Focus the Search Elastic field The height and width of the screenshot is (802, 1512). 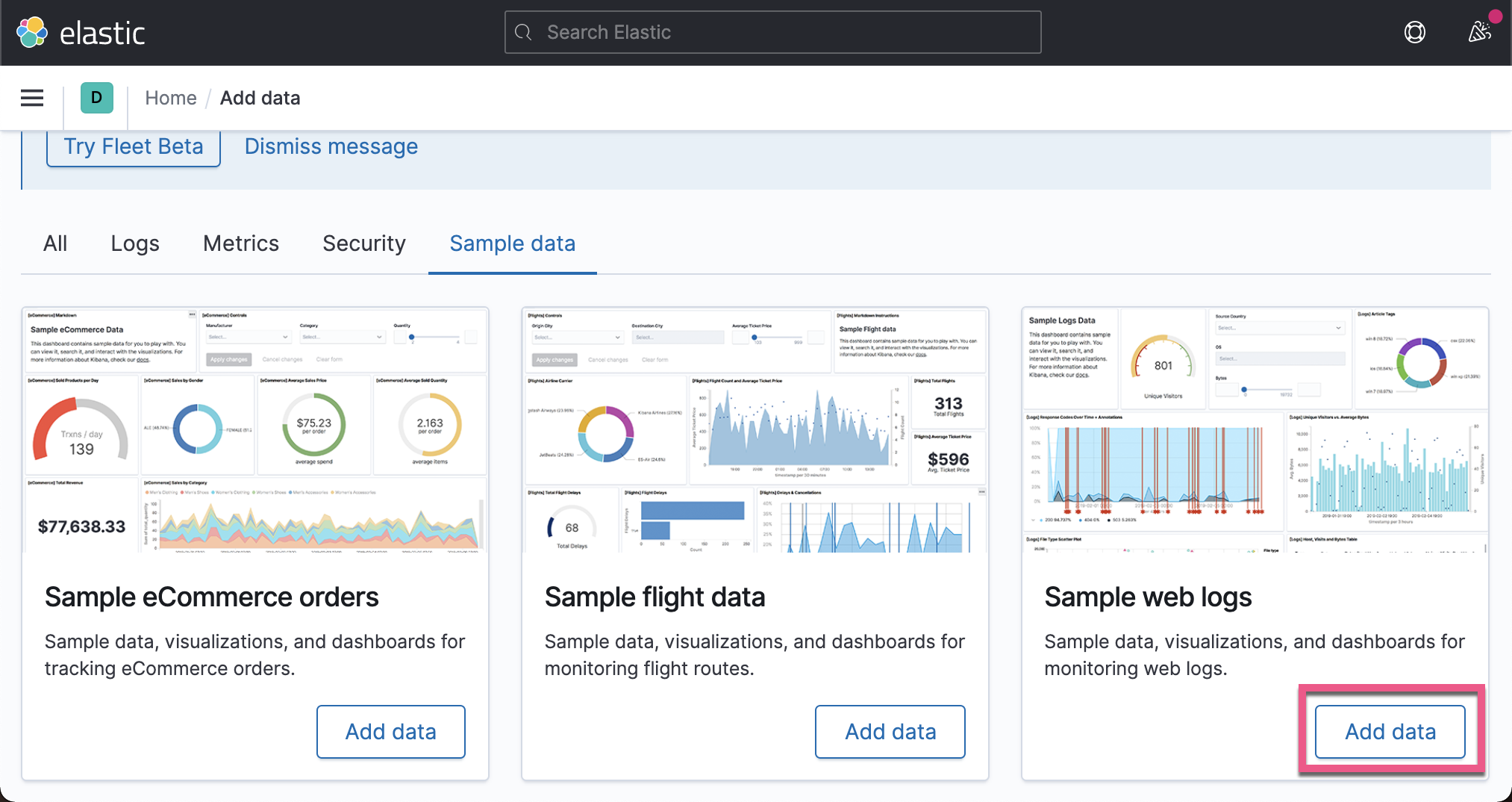772,32
